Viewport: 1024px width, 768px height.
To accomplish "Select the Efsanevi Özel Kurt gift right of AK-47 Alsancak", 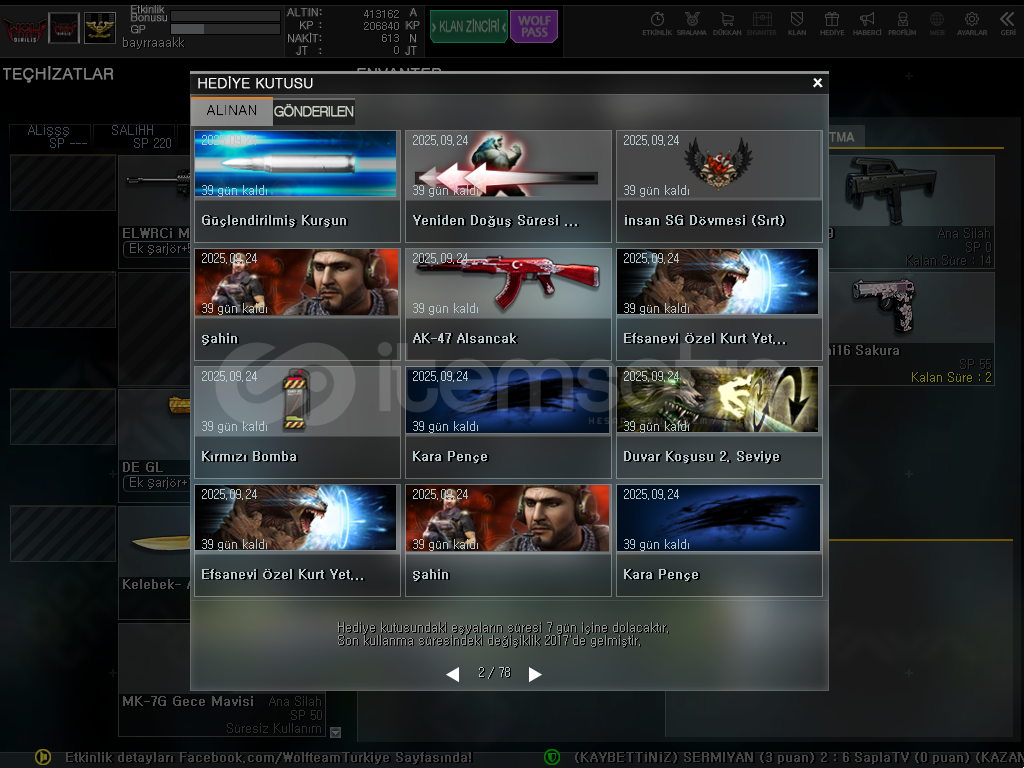I will (719, 304).
